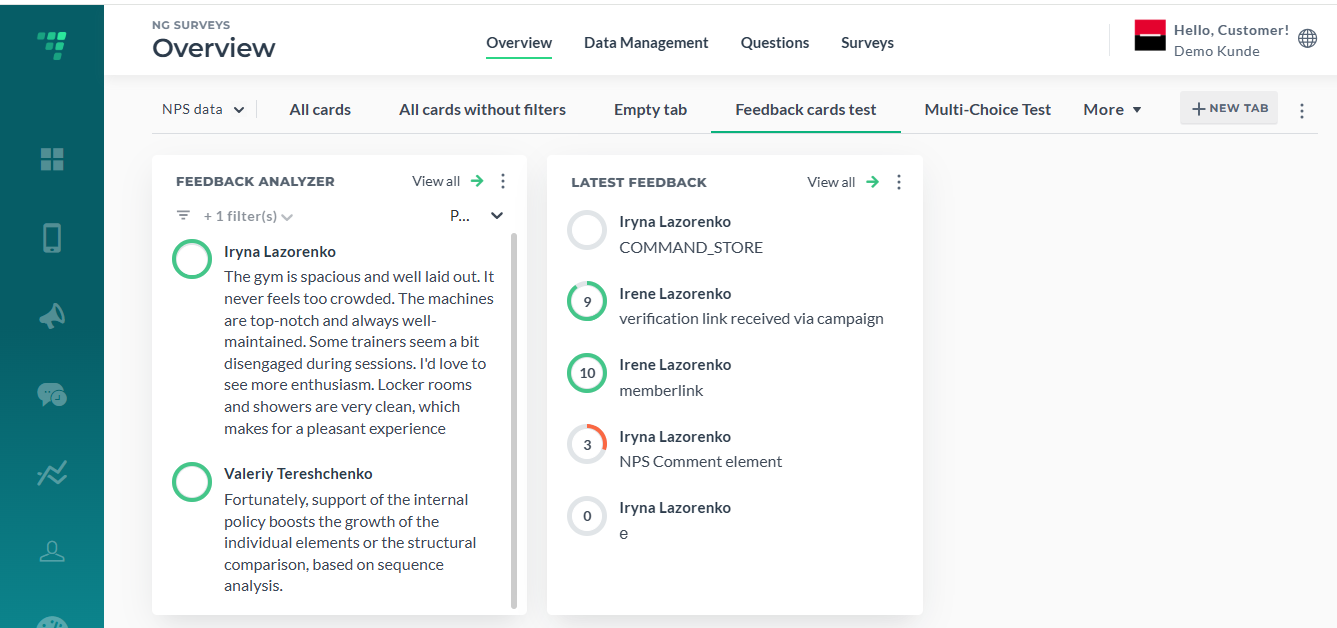Open the tab bar vertical dots menu
The width and height of the screenshot is (1337, 628).
click(1302, 111)
